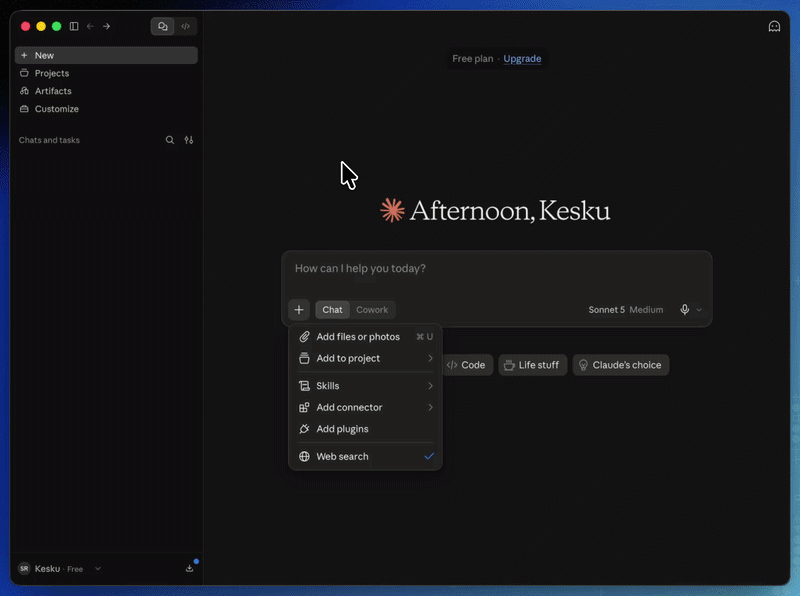
Task: Switch to chat mode icon in title bar
Action: click(x=163, y=26)
